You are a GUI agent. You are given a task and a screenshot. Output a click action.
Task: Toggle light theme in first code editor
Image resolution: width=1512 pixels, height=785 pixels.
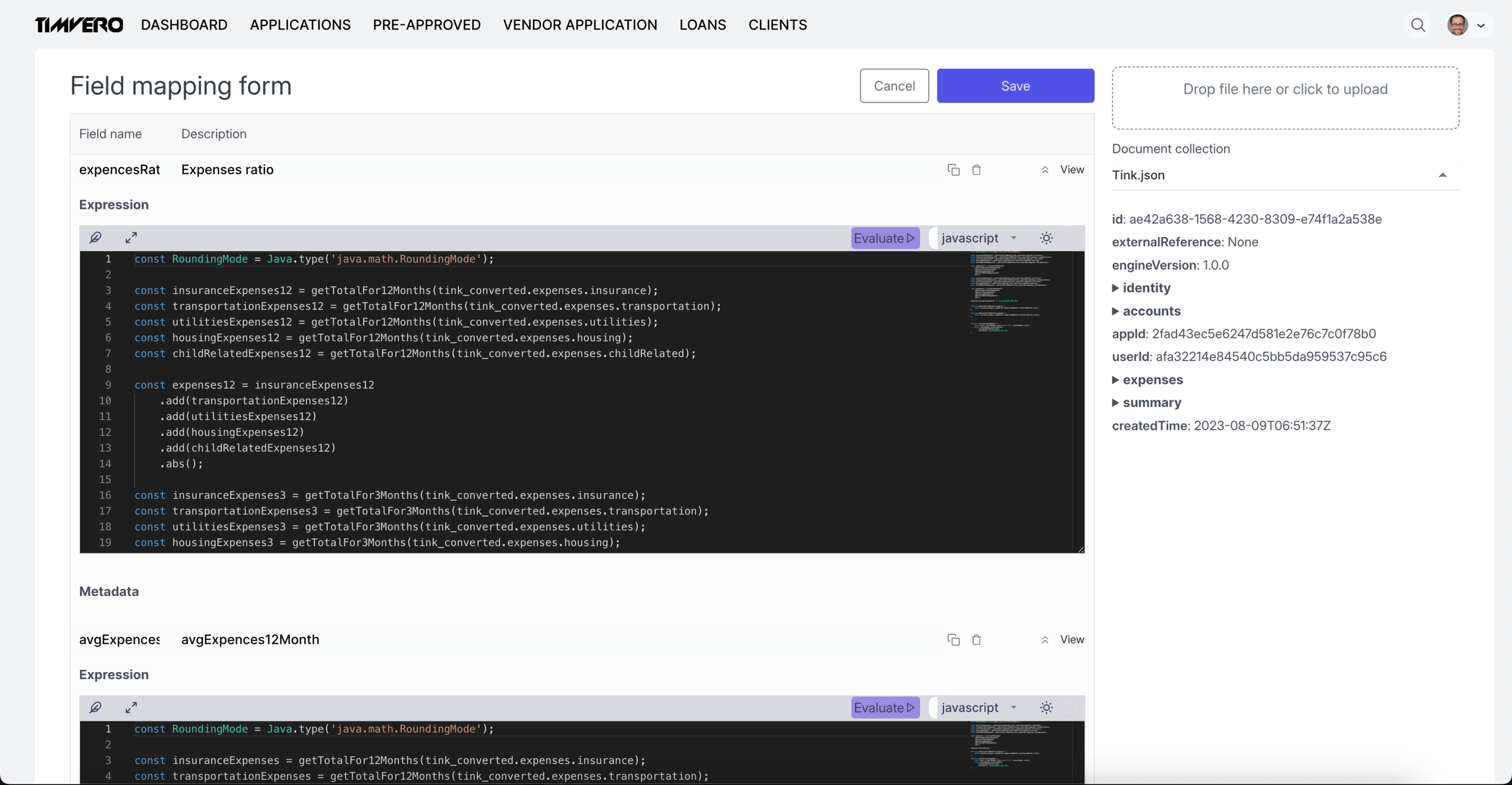1046,238
